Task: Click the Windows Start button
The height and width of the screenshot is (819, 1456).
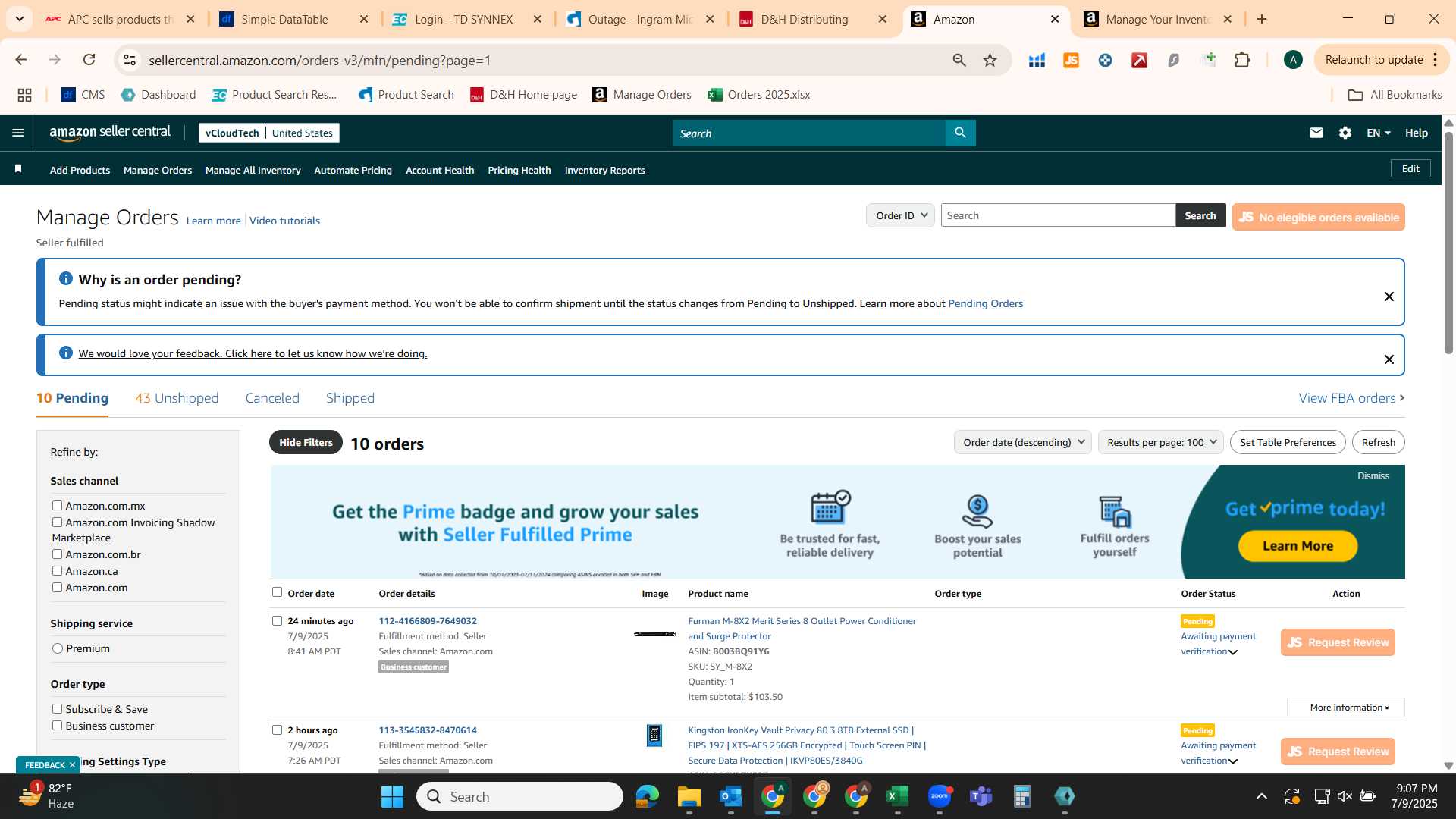Action: tap(392, 796)
